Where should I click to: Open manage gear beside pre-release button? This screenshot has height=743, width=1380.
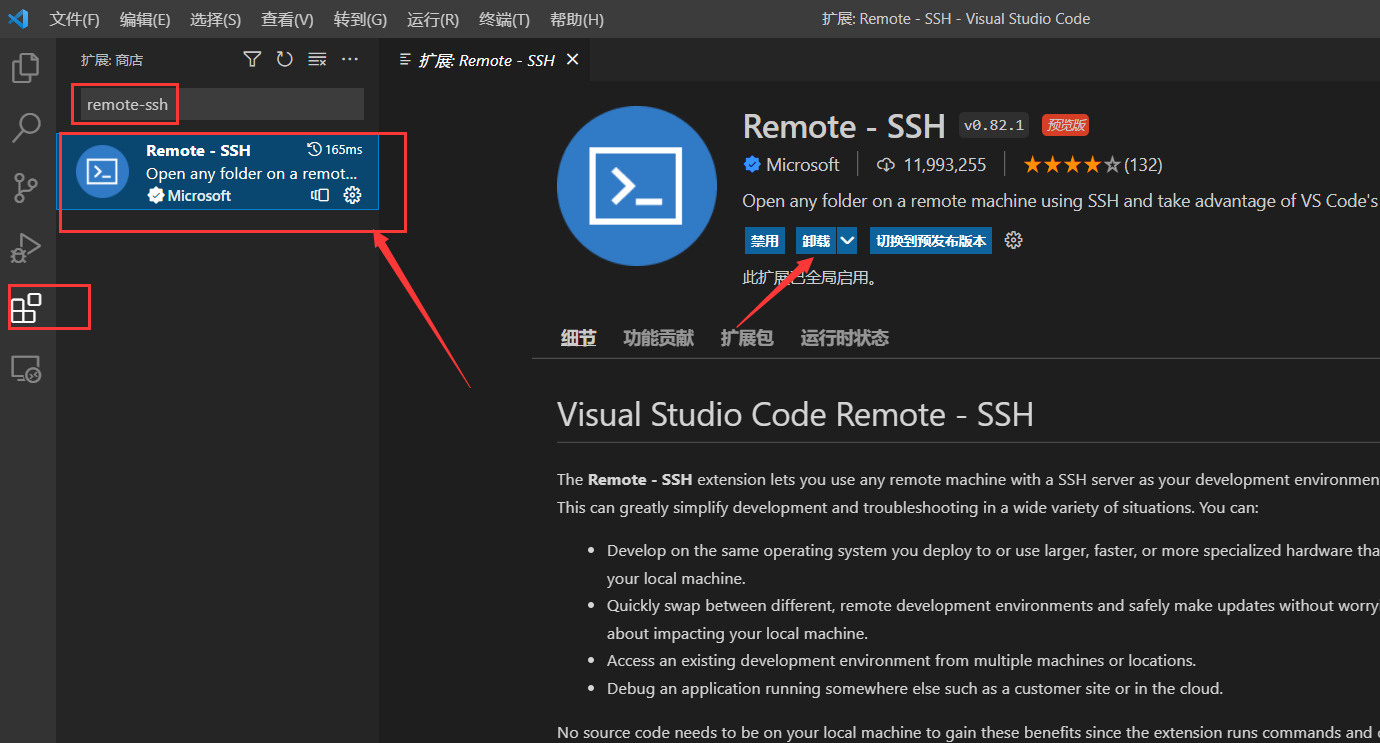pyautogui.click(x=1013, y=240)
